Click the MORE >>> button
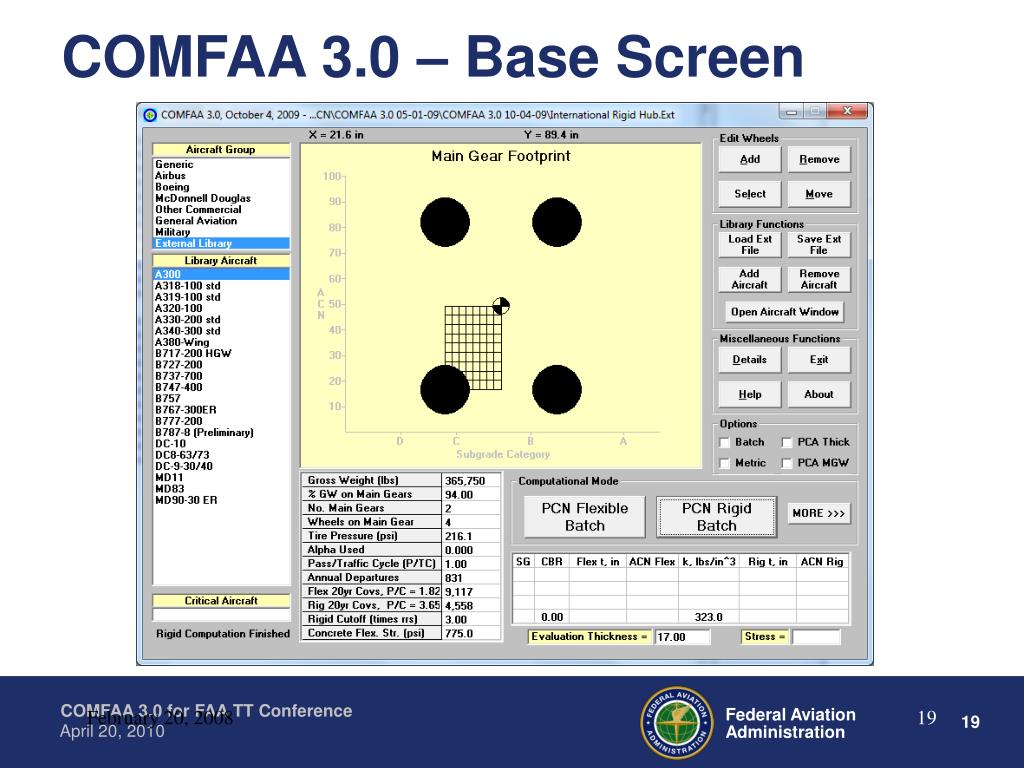 pyautogui.click(x=819, y=513)
